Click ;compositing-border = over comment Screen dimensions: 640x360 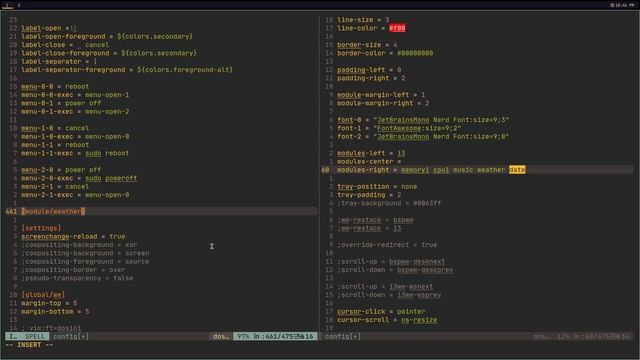tap(73, 270)
